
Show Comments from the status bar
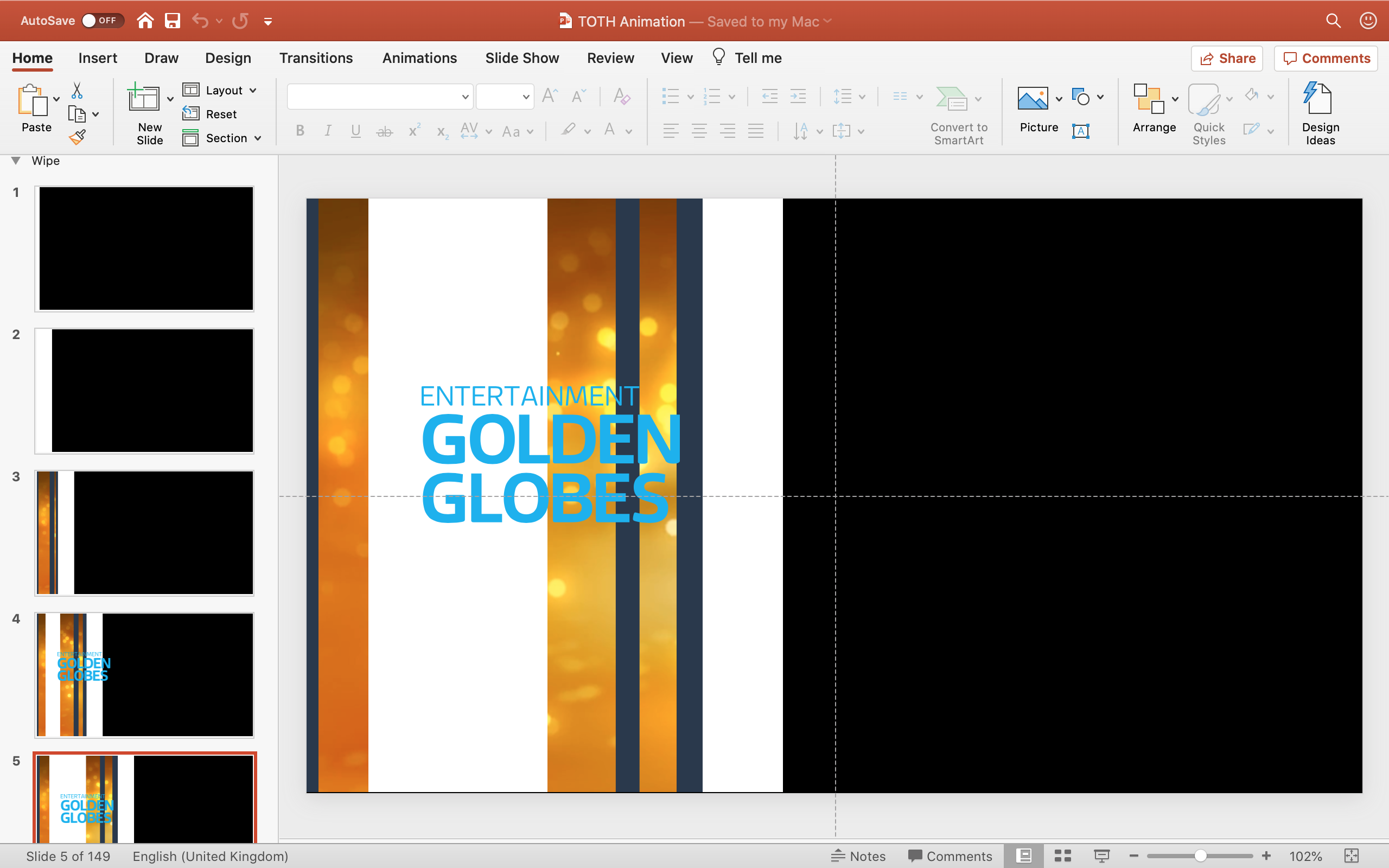click(x=950, y=856)
